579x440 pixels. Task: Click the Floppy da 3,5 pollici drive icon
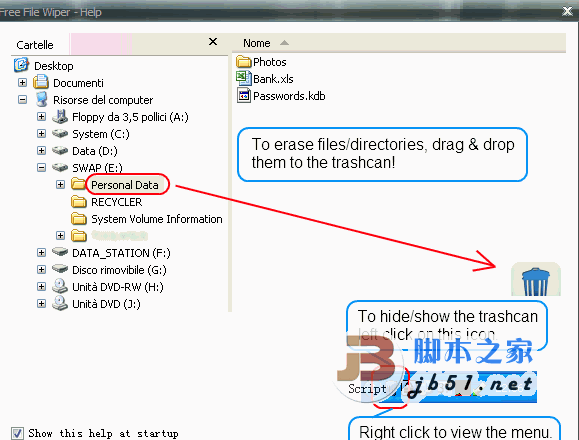coord(60,117)
